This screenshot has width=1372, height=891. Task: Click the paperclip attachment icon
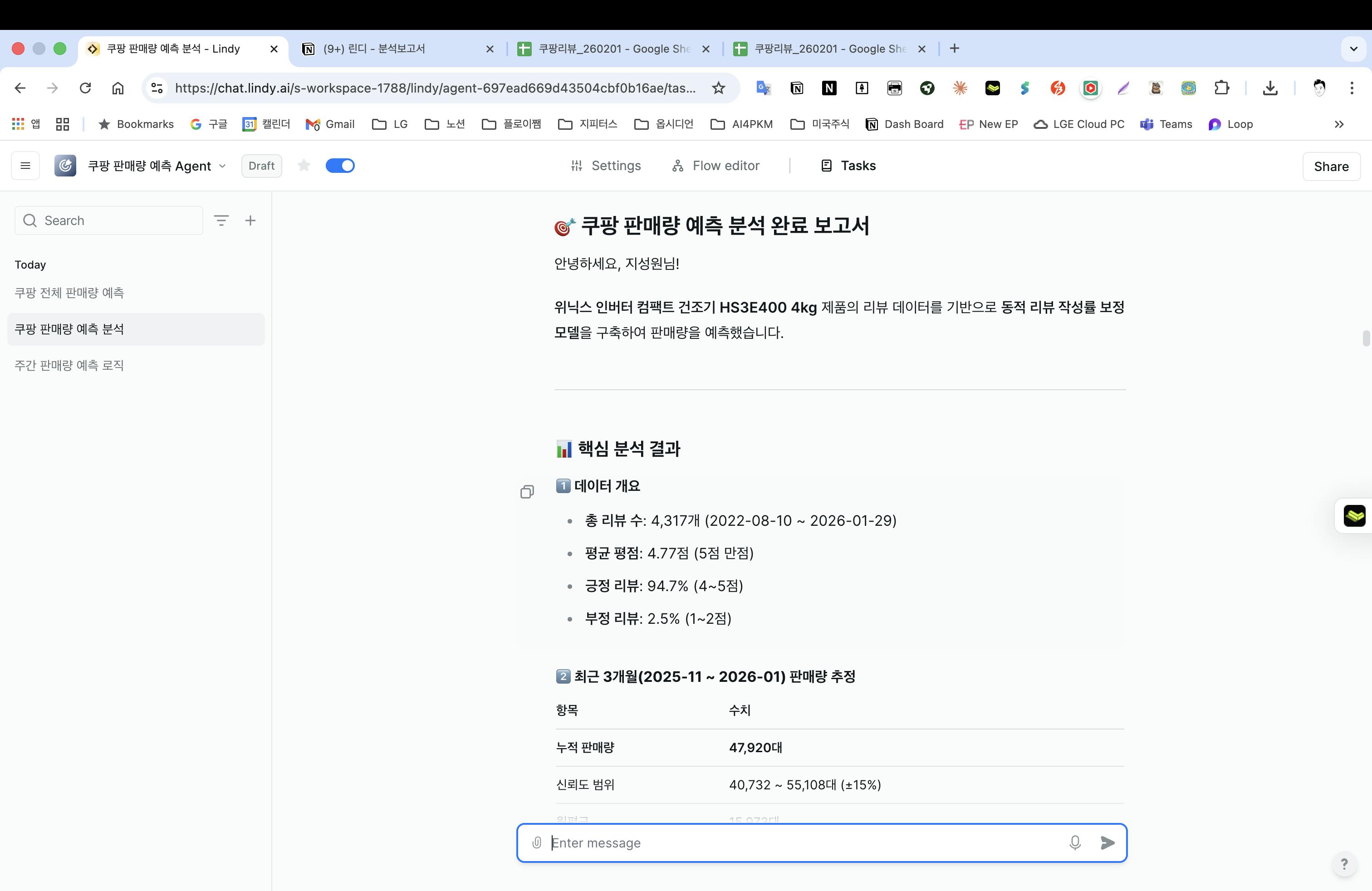(x=537, y=842)
